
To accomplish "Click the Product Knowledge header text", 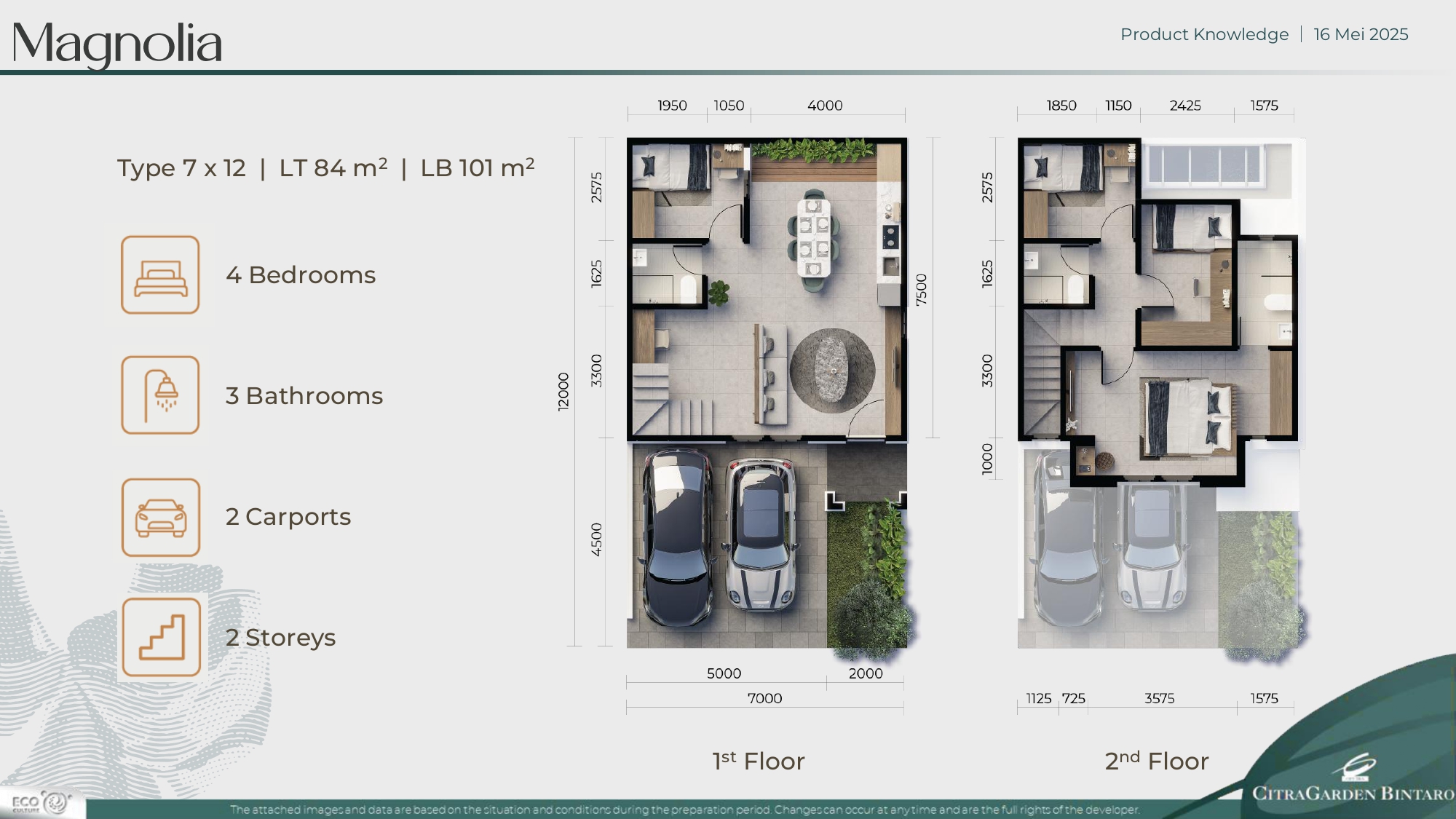I will click(x=1204, y=34).
